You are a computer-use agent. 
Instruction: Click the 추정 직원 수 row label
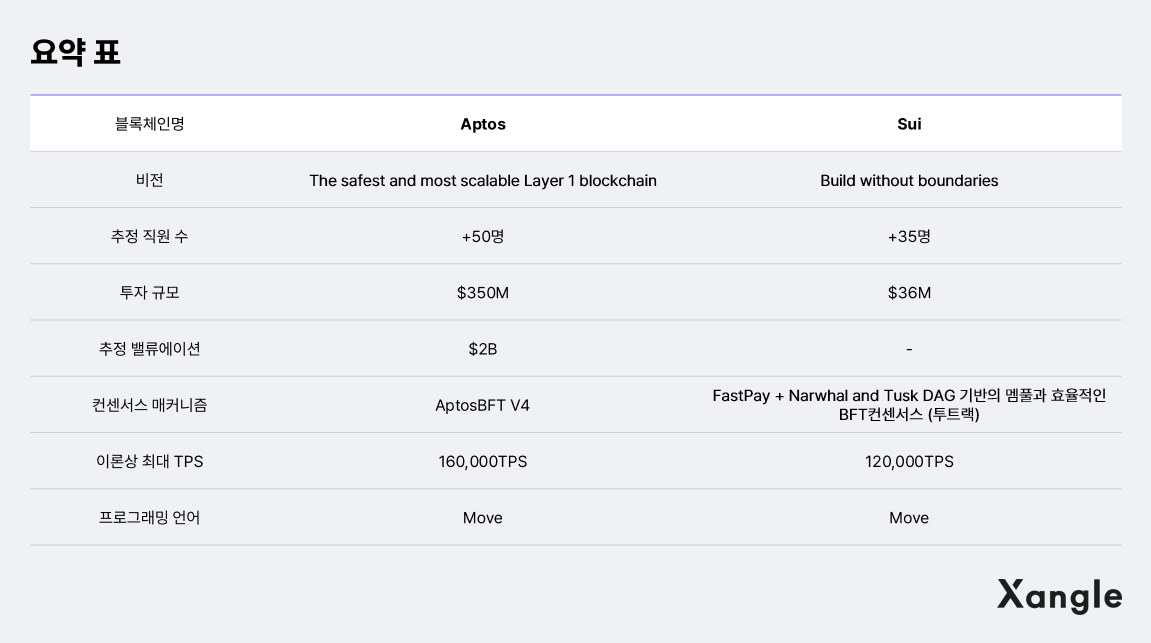click(x=150, y=236)
